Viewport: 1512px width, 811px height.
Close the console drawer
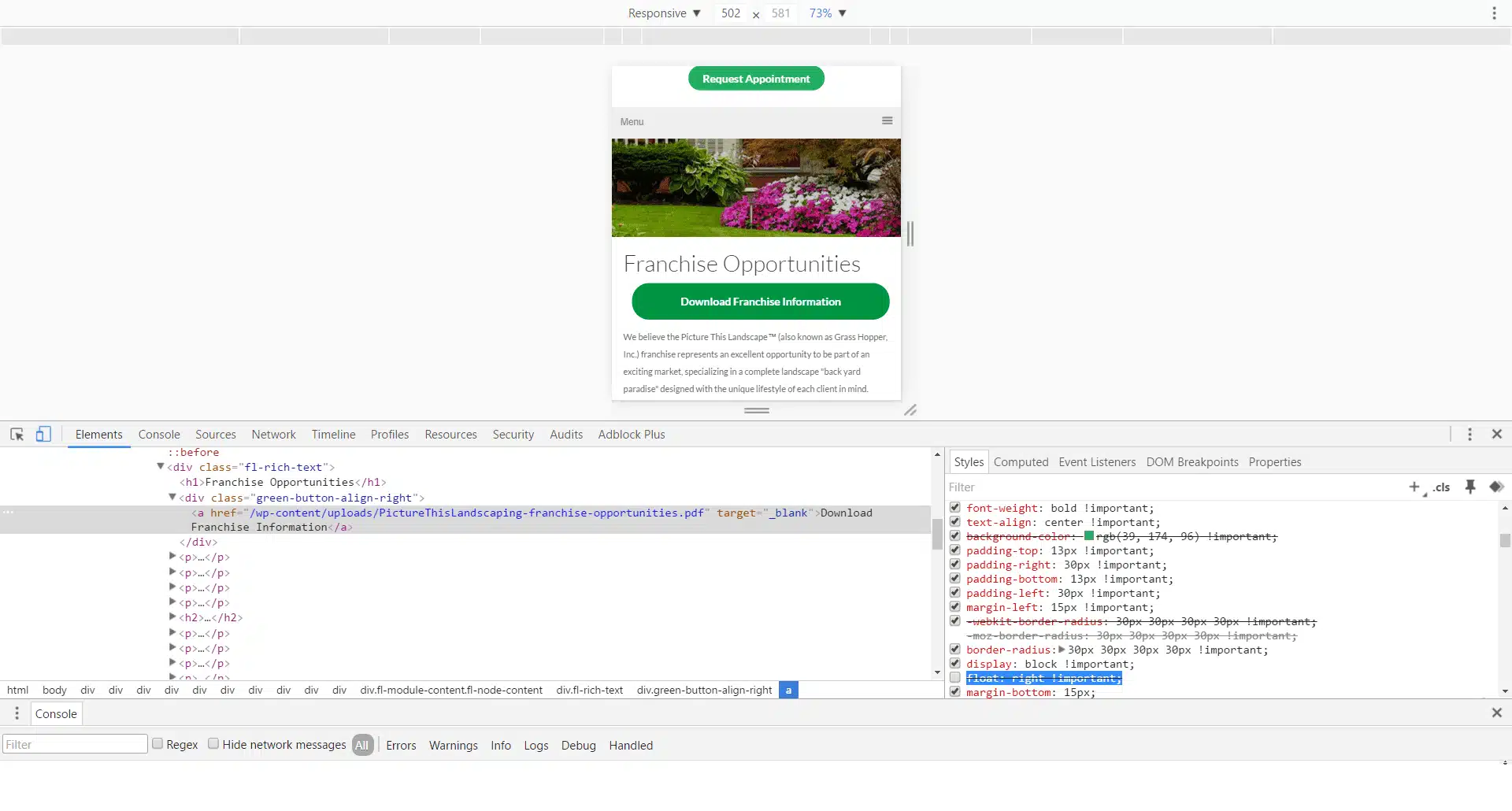[x=1497, y=713]
